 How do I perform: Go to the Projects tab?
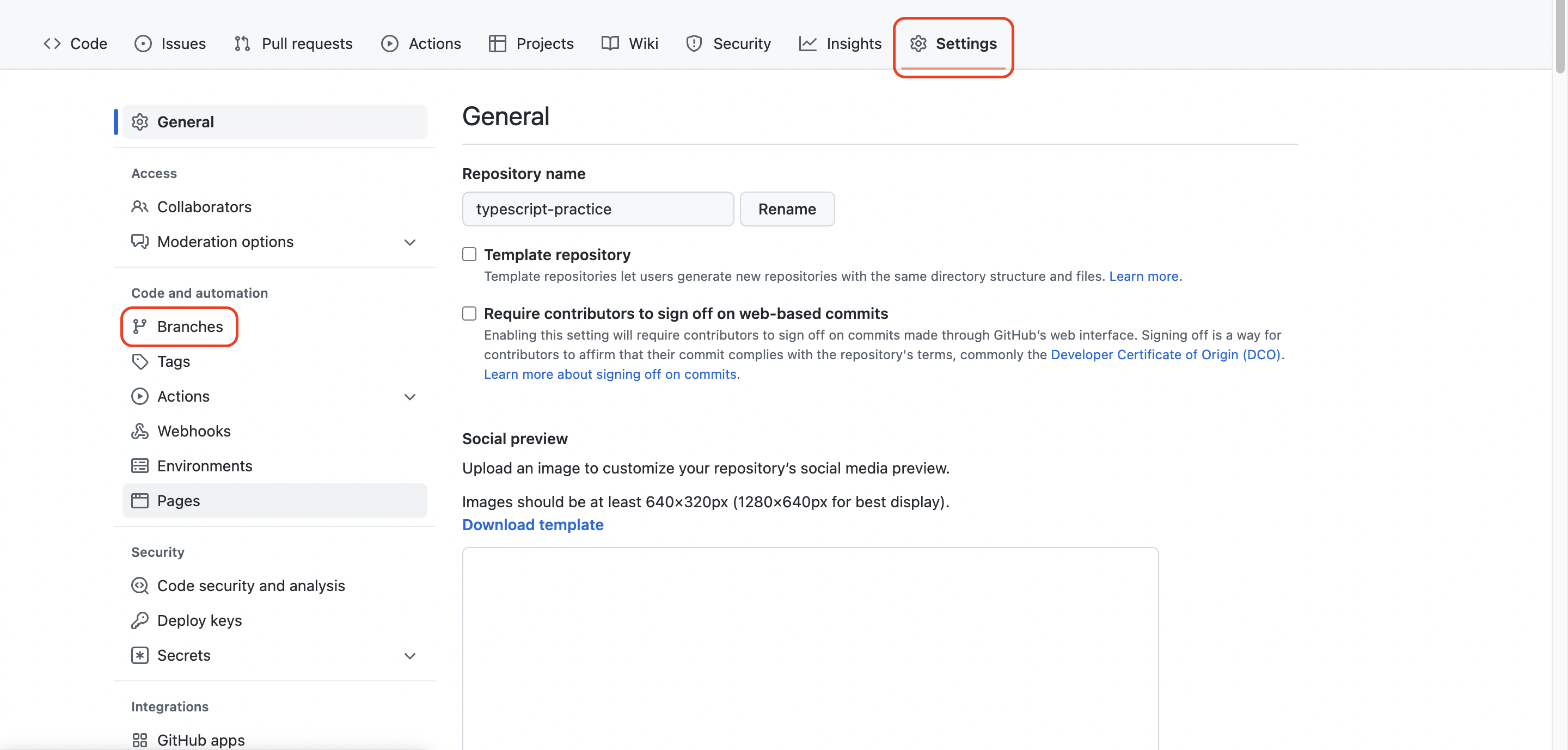tap(531, 44)
